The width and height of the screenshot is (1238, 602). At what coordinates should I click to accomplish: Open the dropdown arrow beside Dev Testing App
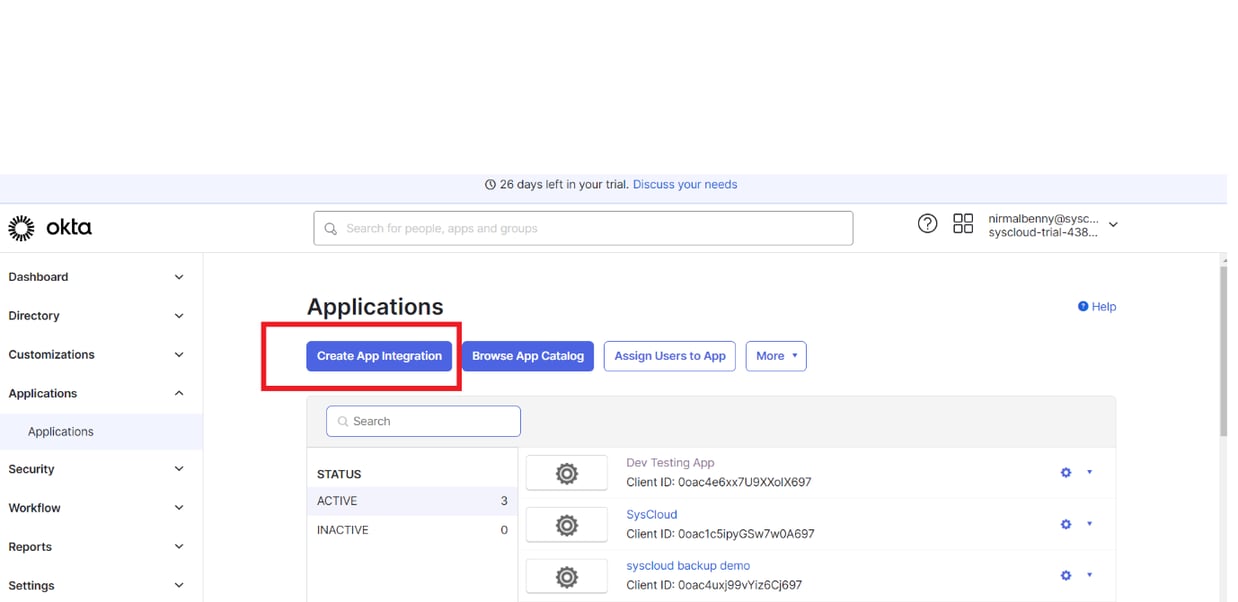click(1090, 472)
